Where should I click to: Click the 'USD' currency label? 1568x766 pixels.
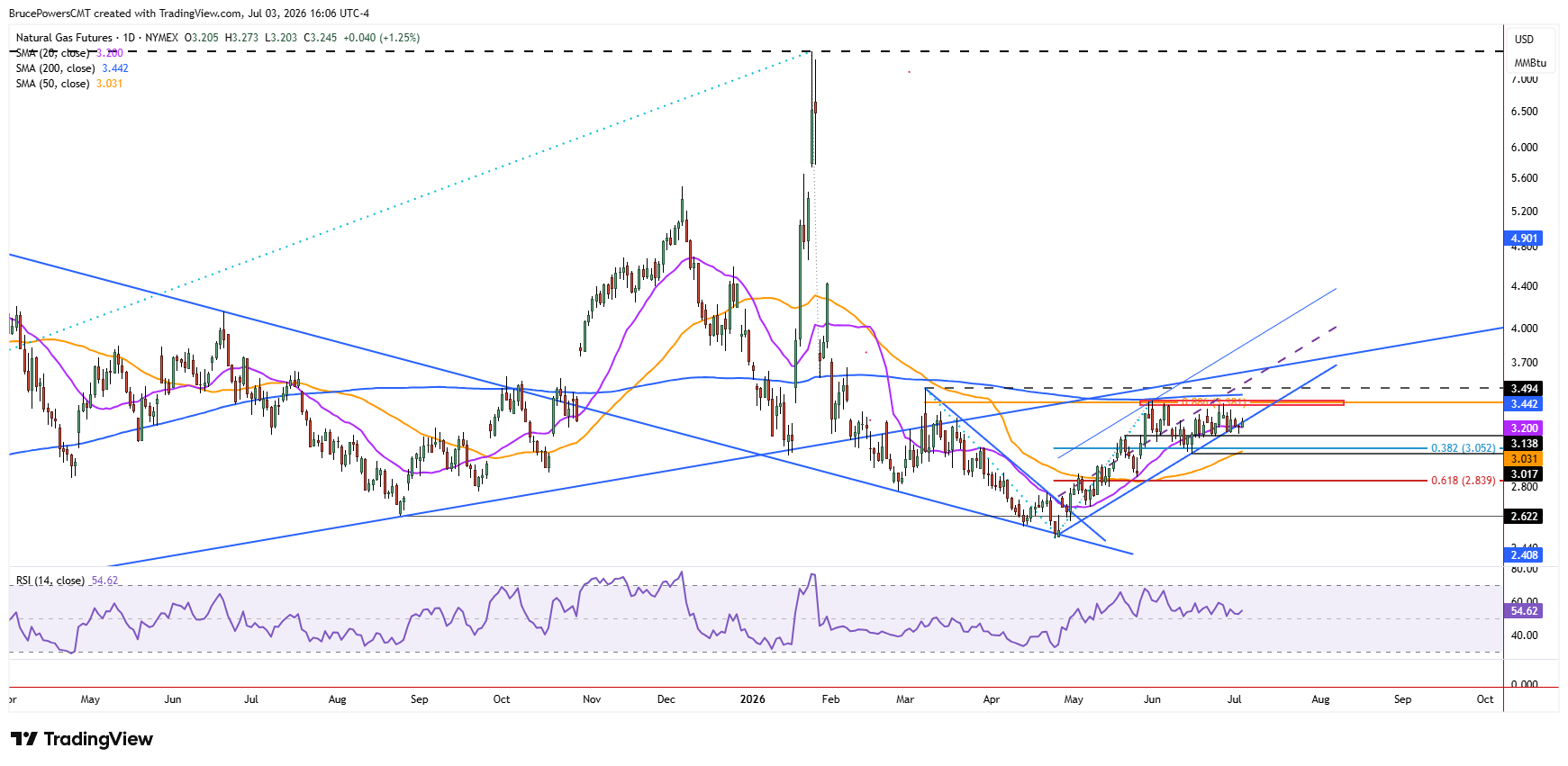1524,40
